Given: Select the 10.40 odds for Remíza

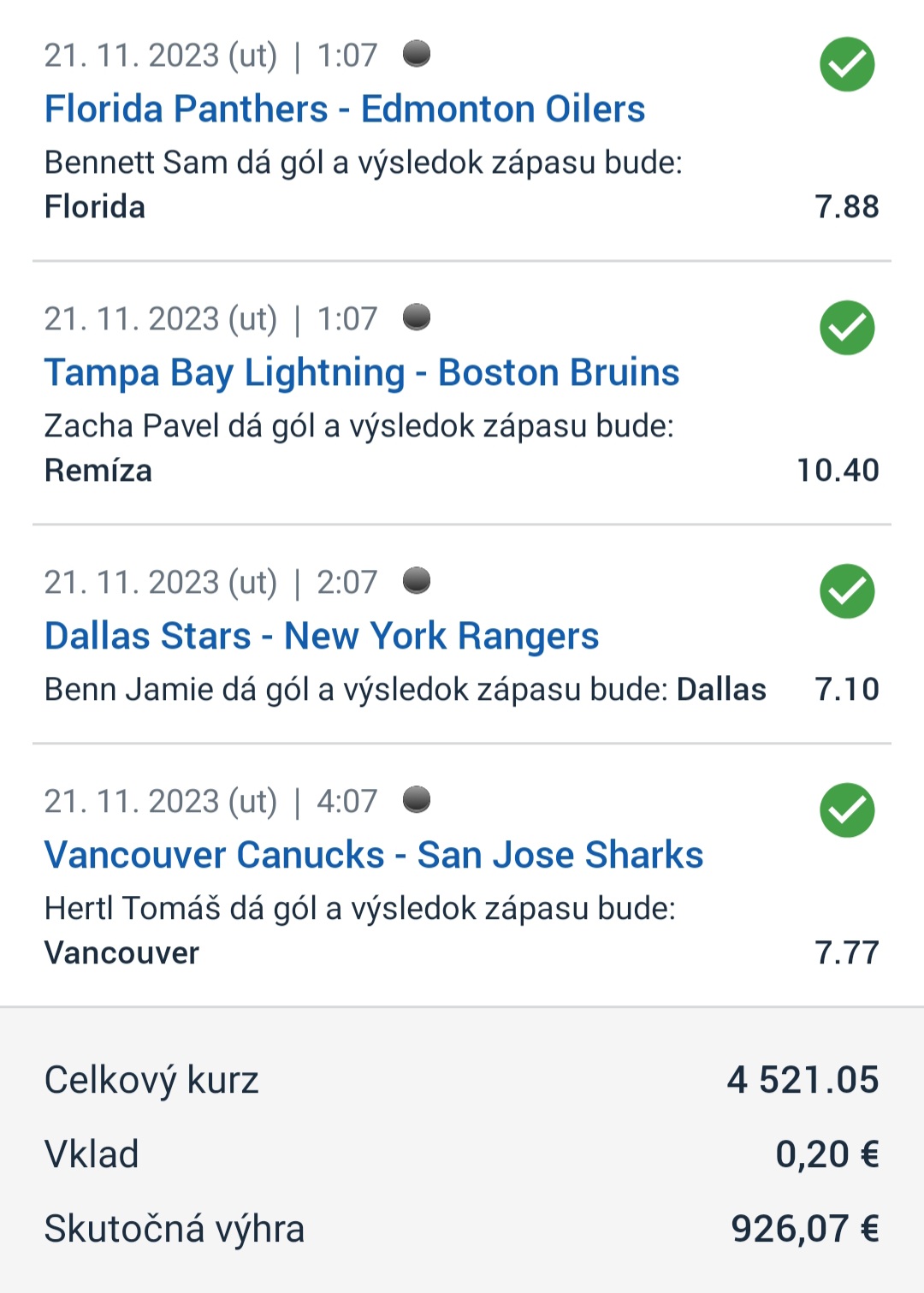Looking at the screenshot, I should [838, 471].
